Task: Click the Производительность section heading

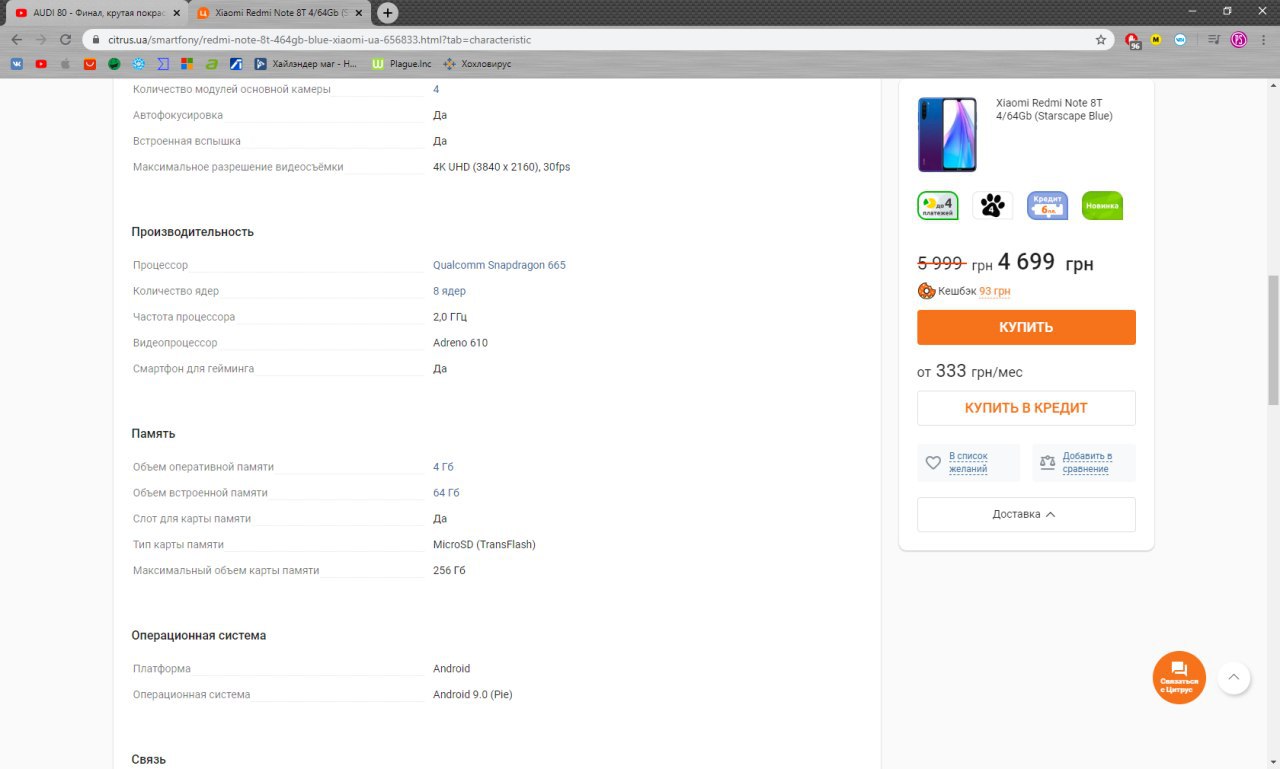Action: [x=193, y=232]
